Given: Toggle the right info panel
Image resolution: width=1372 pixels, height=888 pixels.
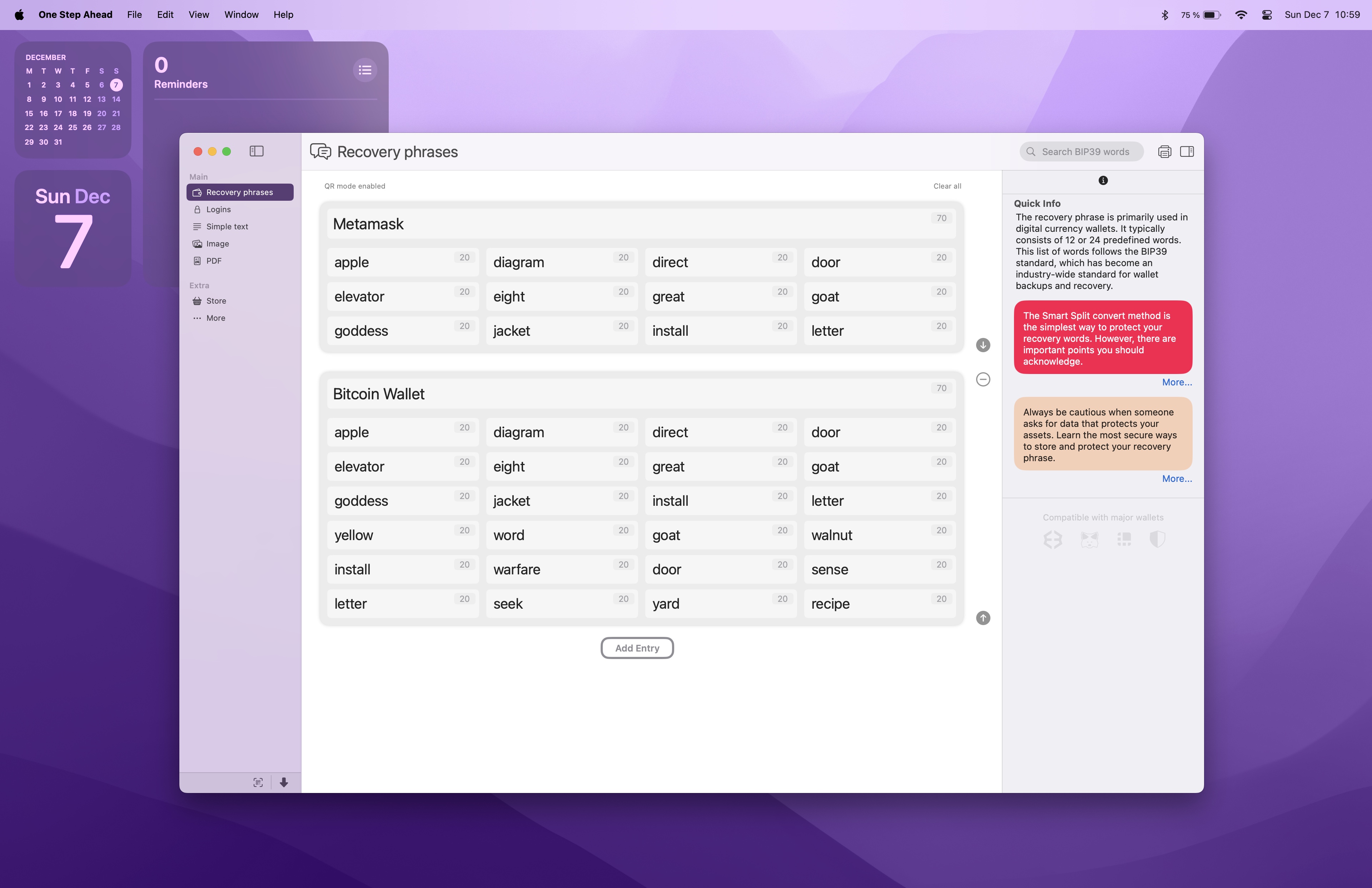Looking at the screenshot, I should [1187, 151].
